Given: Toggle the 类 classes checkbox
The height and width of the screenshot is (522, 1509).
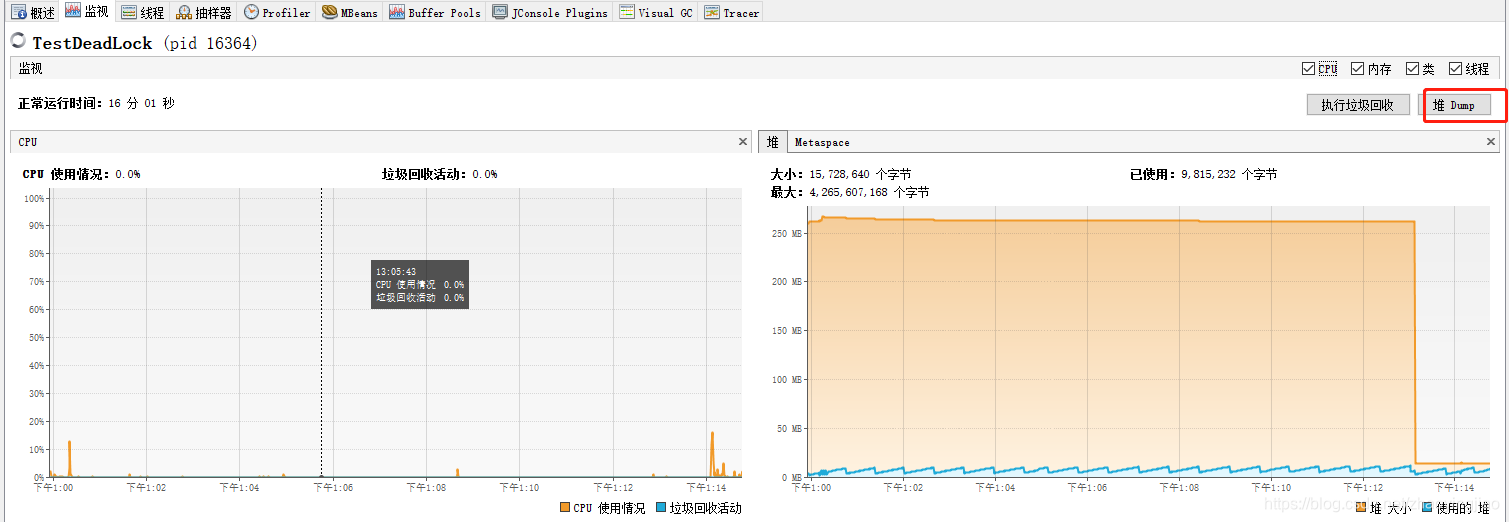Looking at the screenshot, I should point(1412,69).
